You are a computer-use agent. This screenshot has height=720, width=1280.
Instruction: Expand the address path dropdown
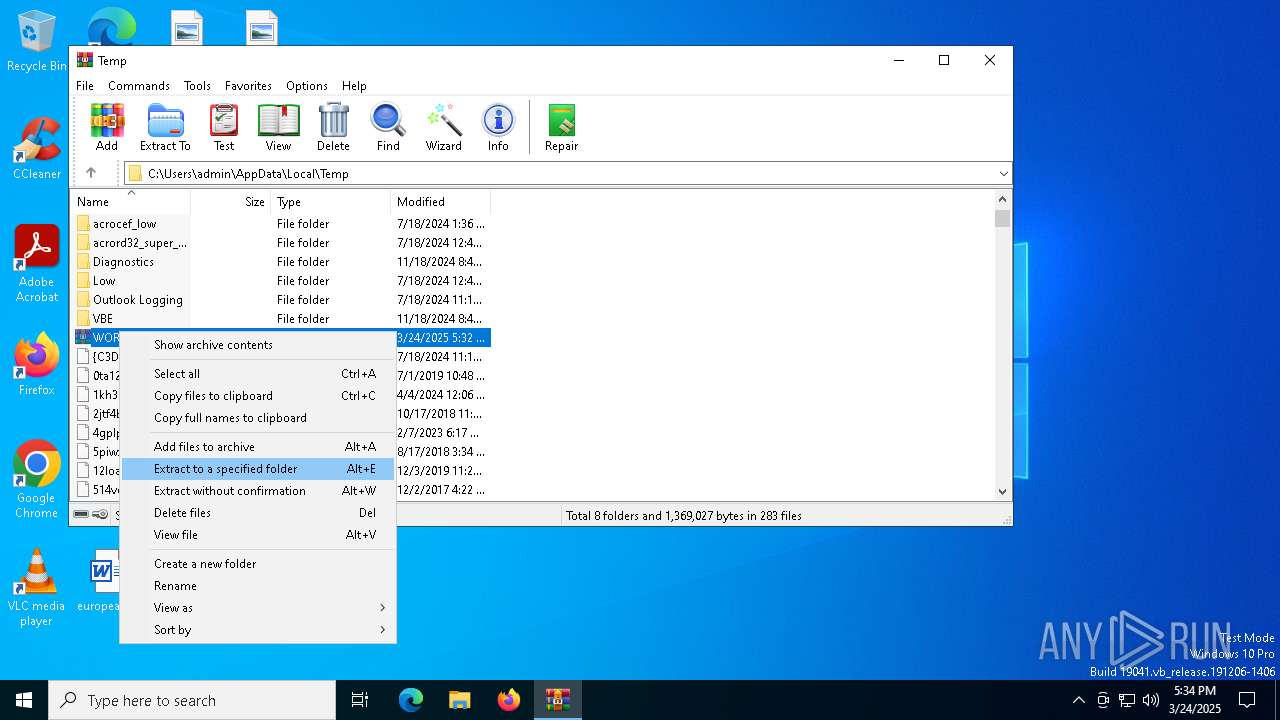(x=1003, y=173)
